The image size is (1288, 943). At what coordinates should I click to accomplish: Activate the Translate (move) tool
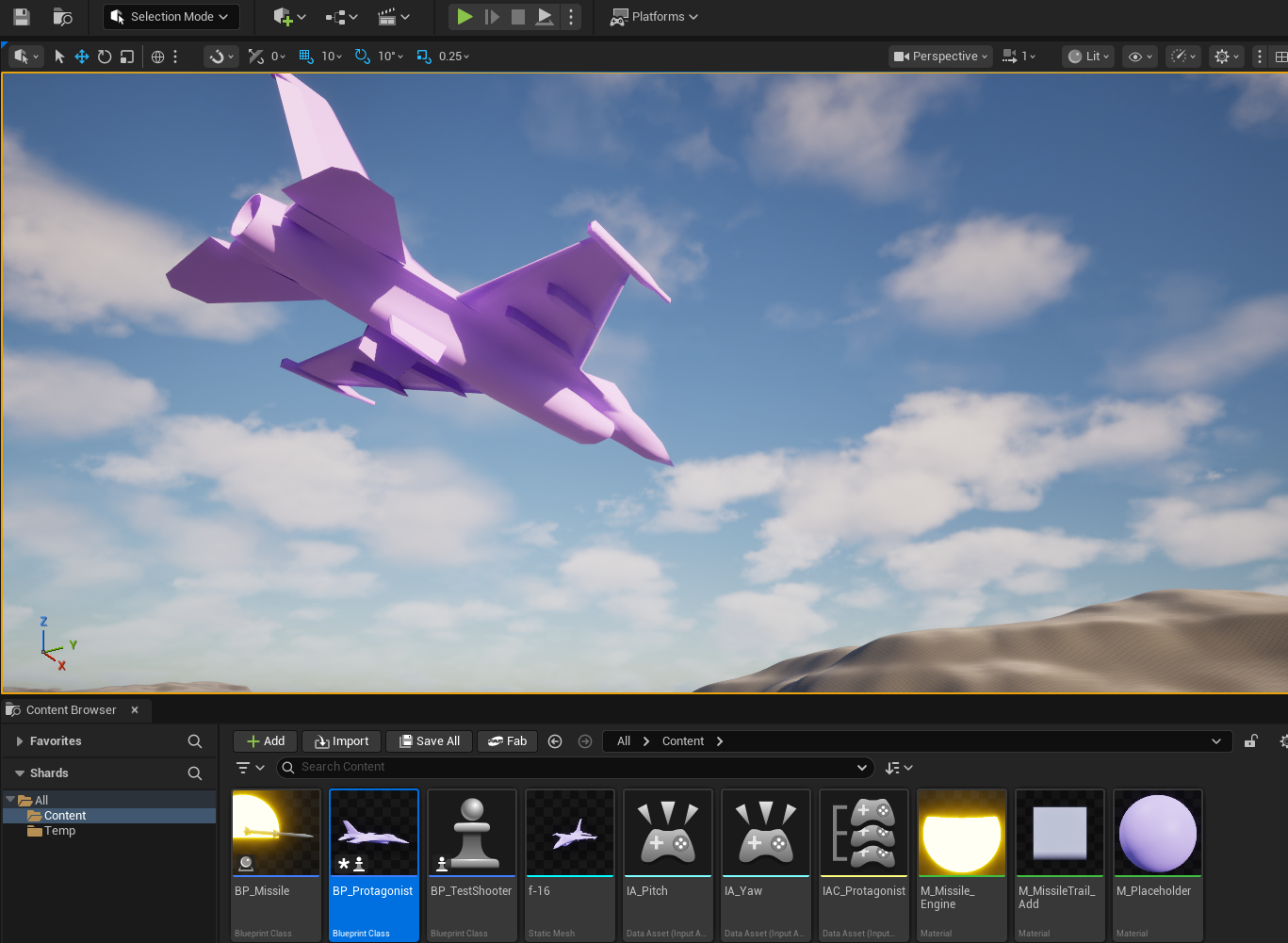pyautogui.click(x=82, y=57)
